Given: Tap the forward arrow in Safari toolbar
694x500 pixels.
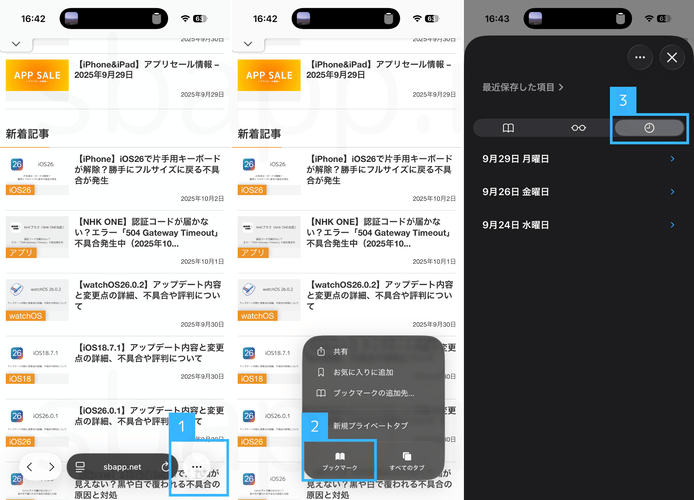Looking at the screenshot, I should pyautogui.click(x=52, y=467).
